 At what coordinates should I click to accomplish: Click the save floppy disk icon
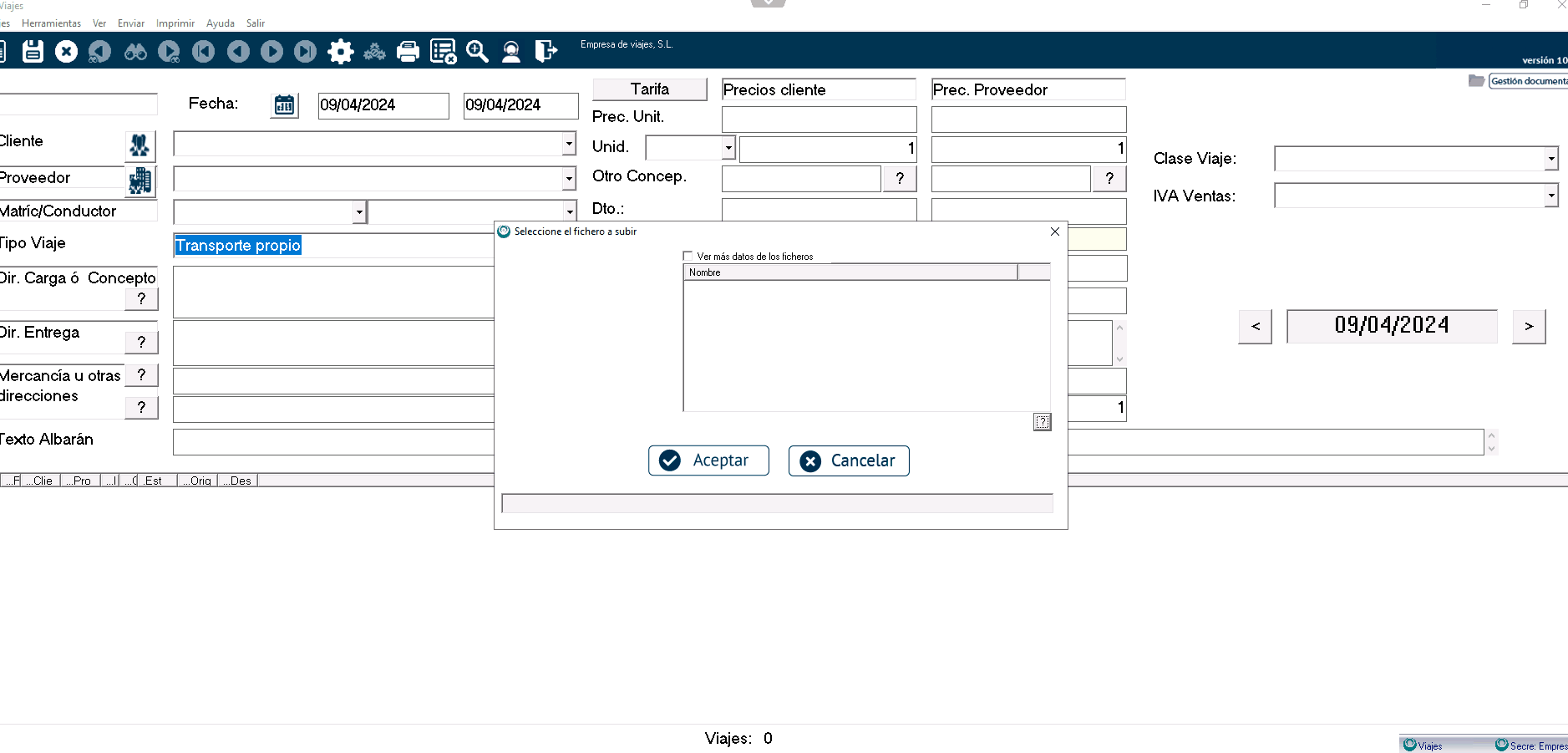click(x=33, y=51)
